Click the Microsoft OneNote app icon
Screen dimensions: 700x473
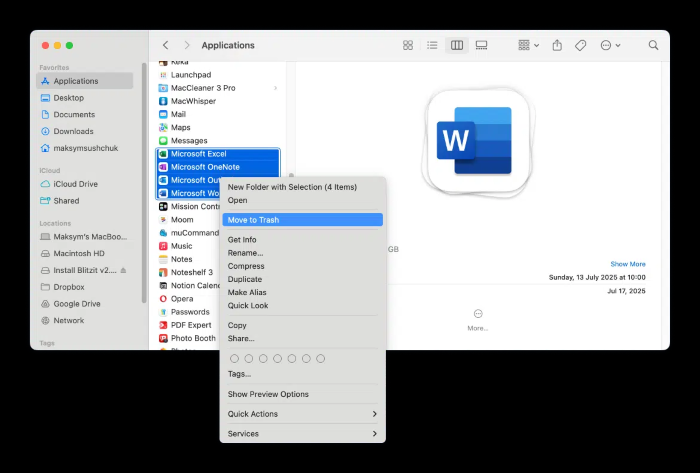[163, 167]
